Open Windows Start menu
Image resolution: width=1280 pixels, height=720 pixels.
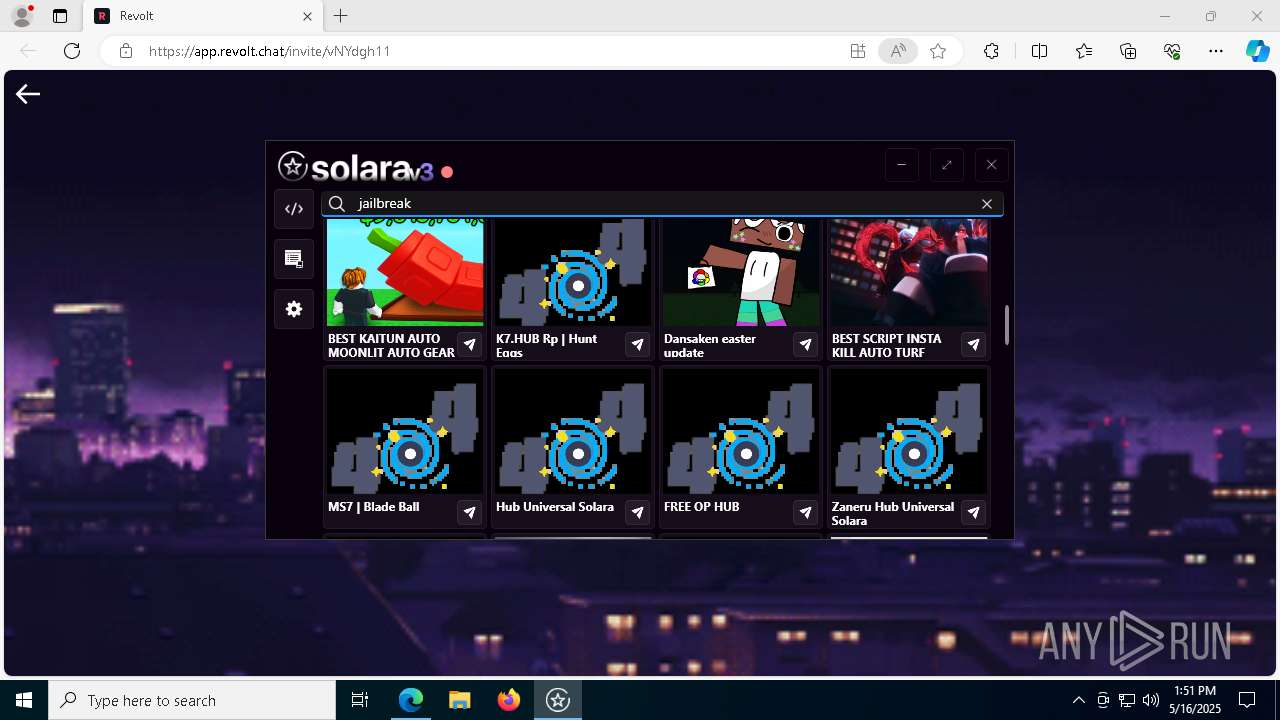(x=24, y=700)
